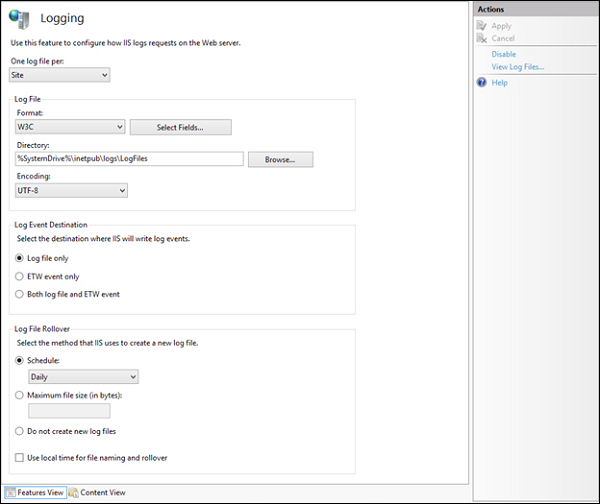The height and width of the screenshot is (504, 600).
Task: Click the Cancel action text
Action: 503,38
